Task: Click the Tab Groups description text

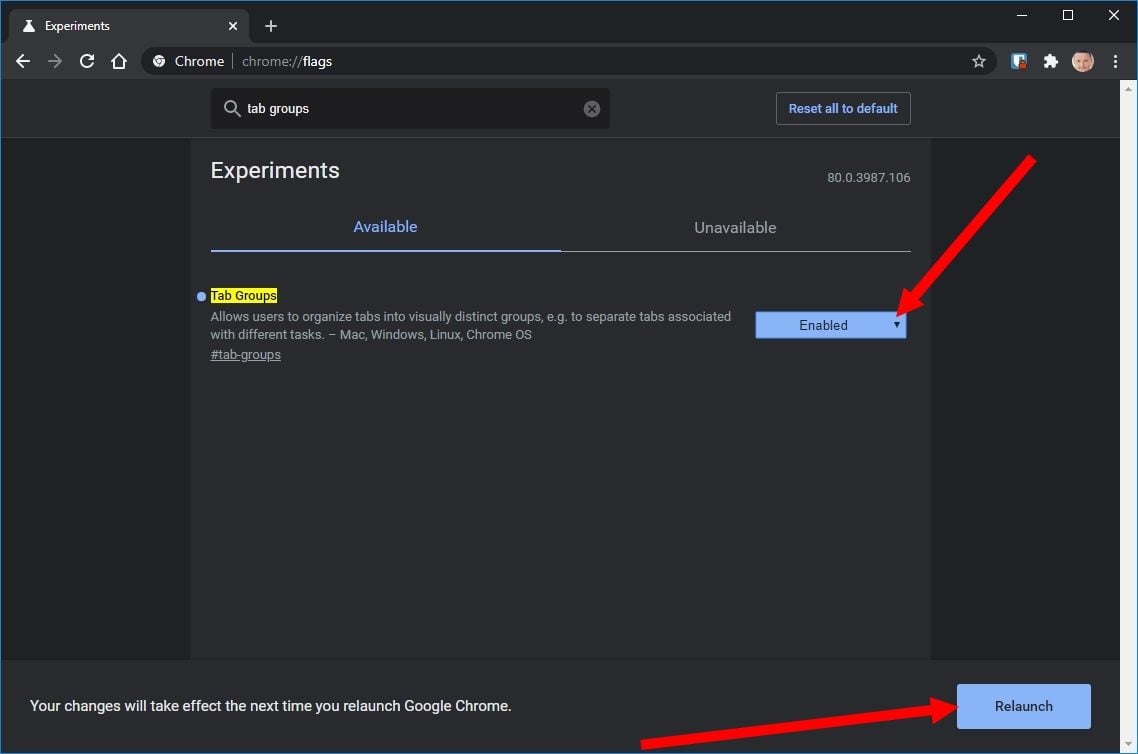Action: [x=470, y=326]
